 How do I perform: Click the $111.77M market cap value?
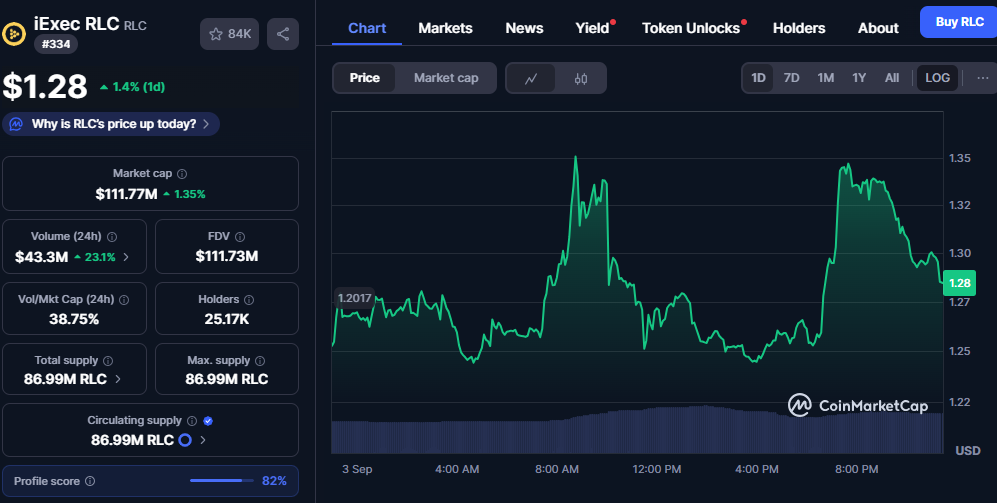tap(127, 194)
